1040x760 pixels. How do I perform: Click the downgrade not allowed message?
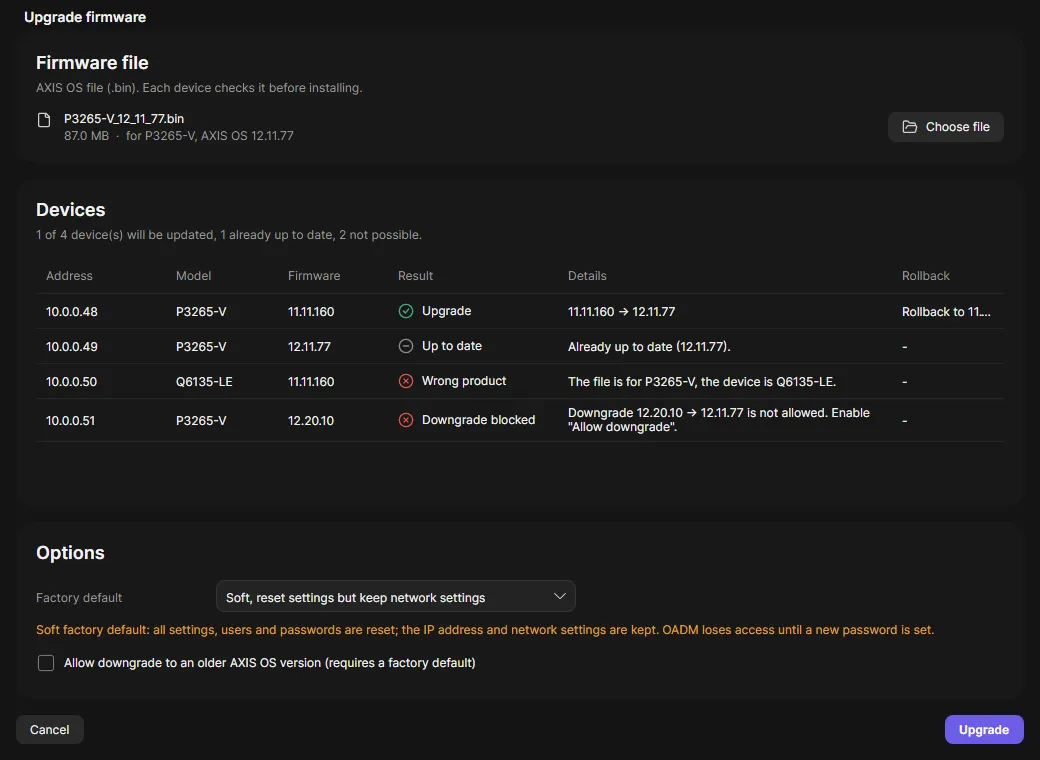click(719, 420)
